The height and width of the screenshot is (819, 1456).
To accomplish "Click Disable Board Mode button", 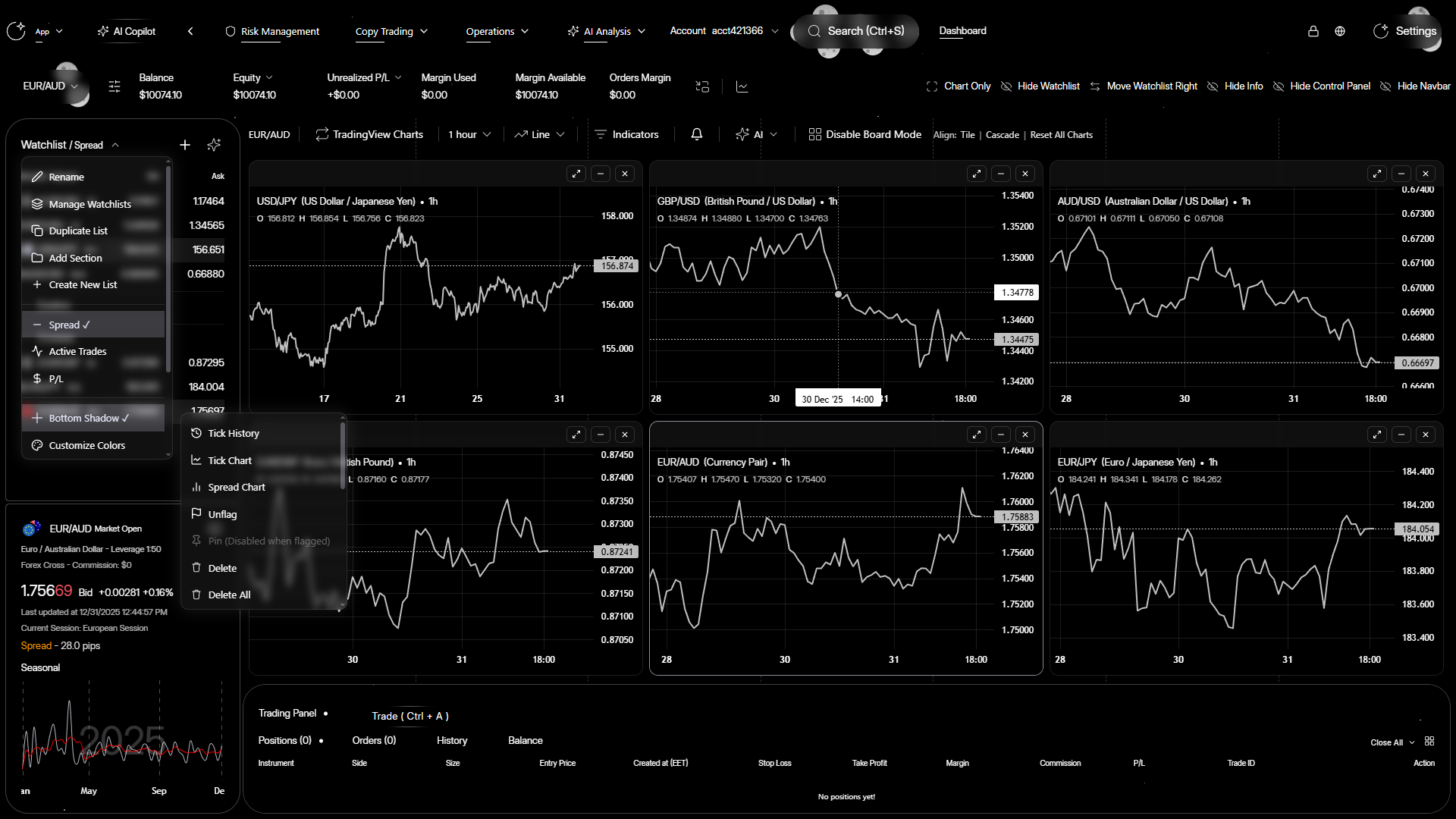I will 865,134.
